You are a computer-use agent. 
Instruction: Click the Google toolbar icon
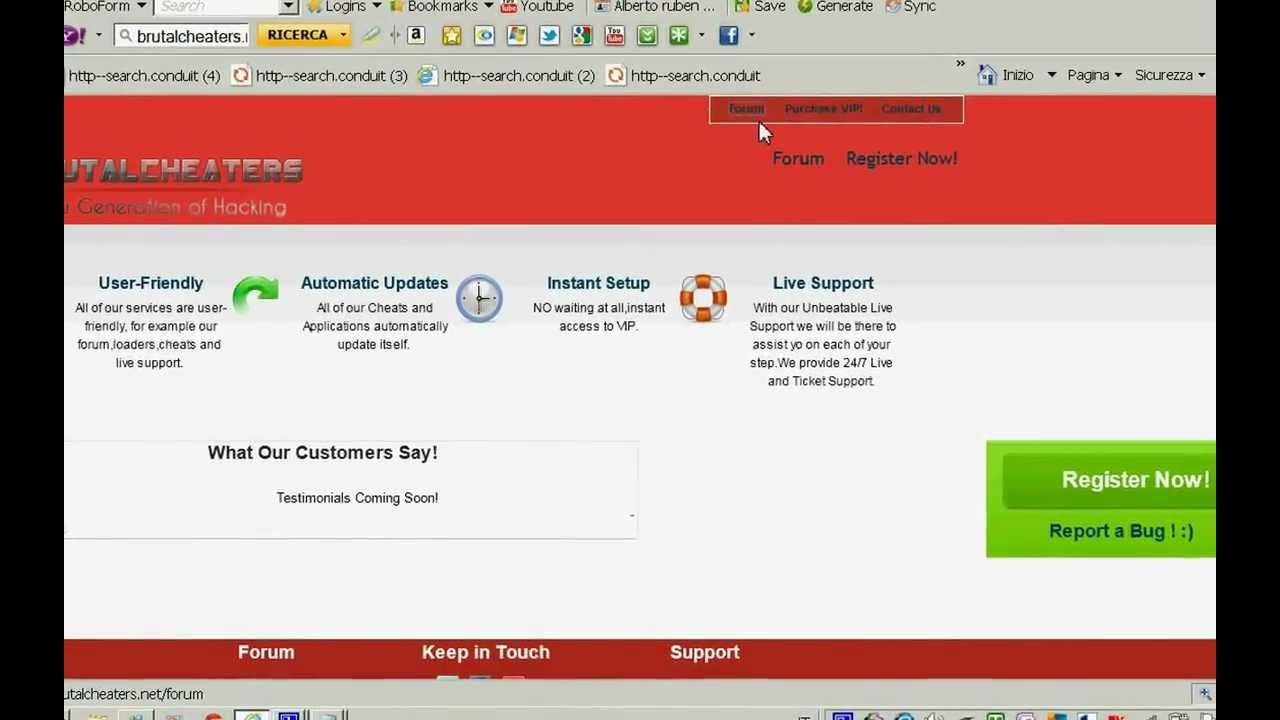(581, 35)
